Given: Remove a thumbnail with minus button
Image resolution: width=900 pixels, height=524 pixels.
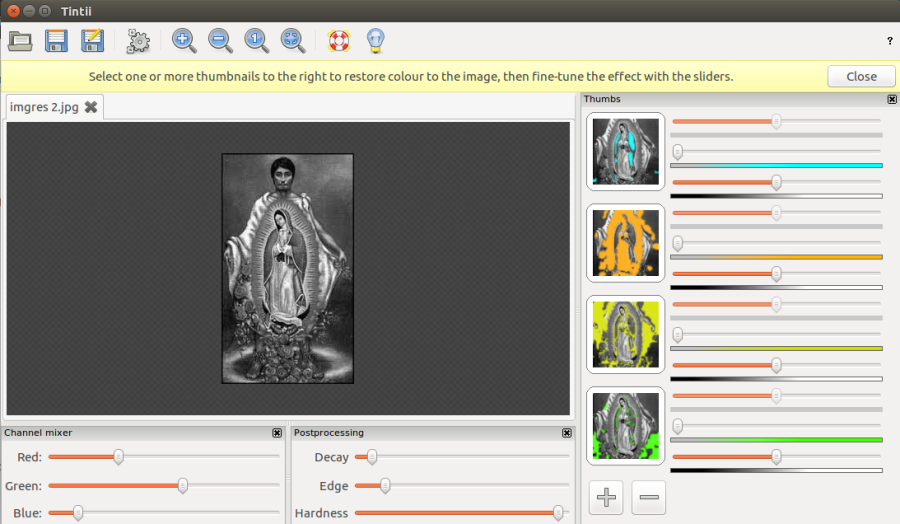Looking at the screenshot, I should point(649,497).
